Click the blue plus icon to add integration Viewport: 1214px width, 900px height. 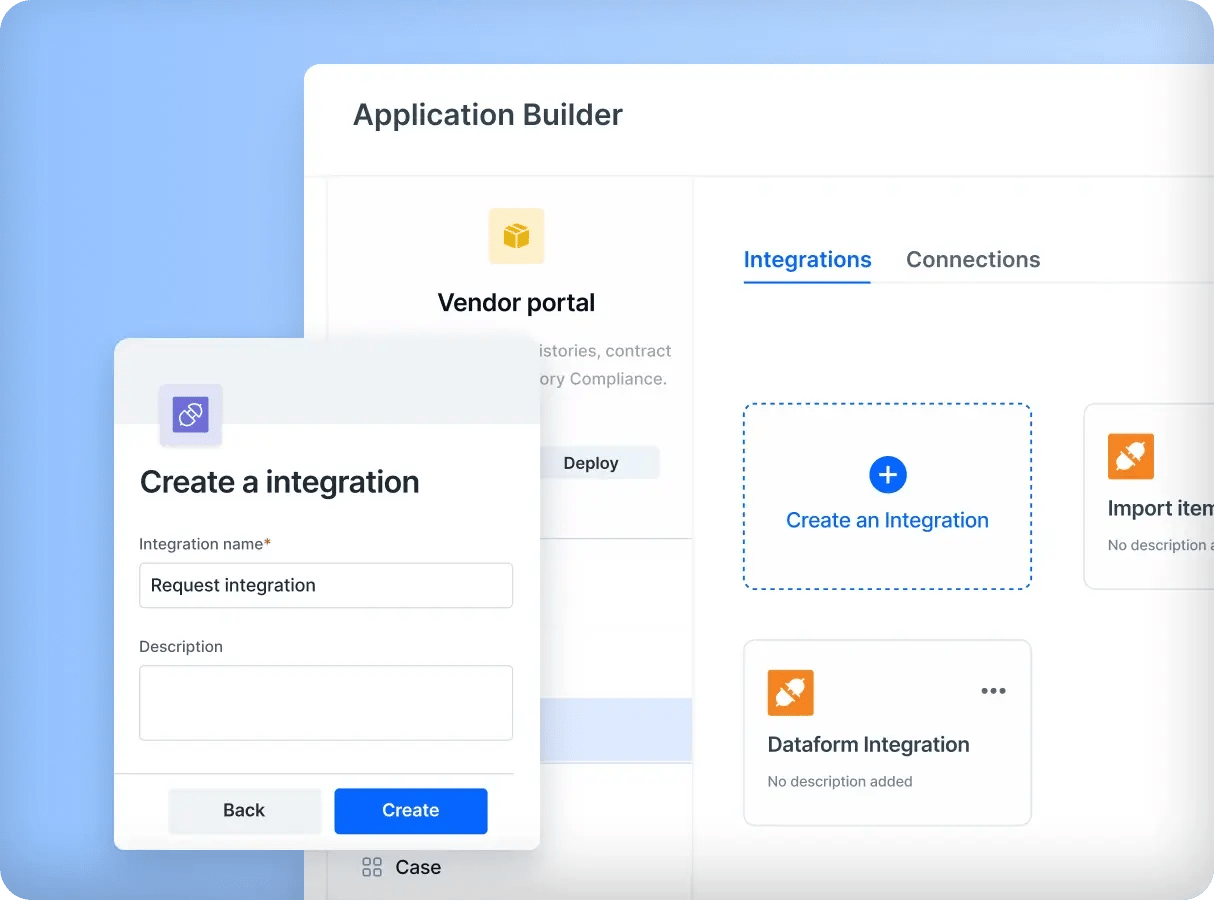click(887, 475)
